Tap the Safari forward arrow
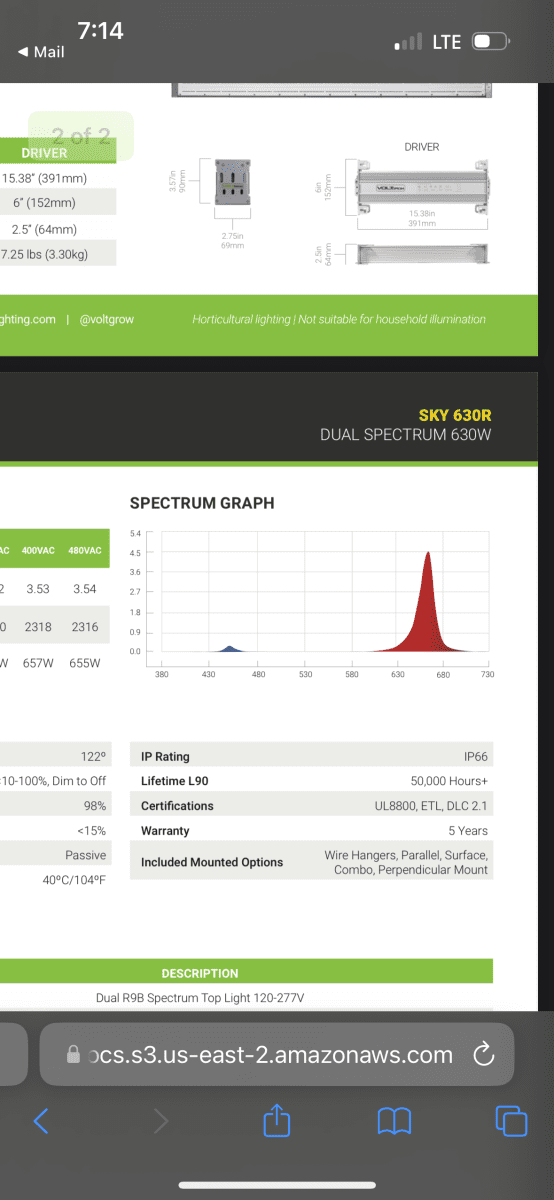The width and height of the screenshot is (554, 1200). pos(161,1121)
